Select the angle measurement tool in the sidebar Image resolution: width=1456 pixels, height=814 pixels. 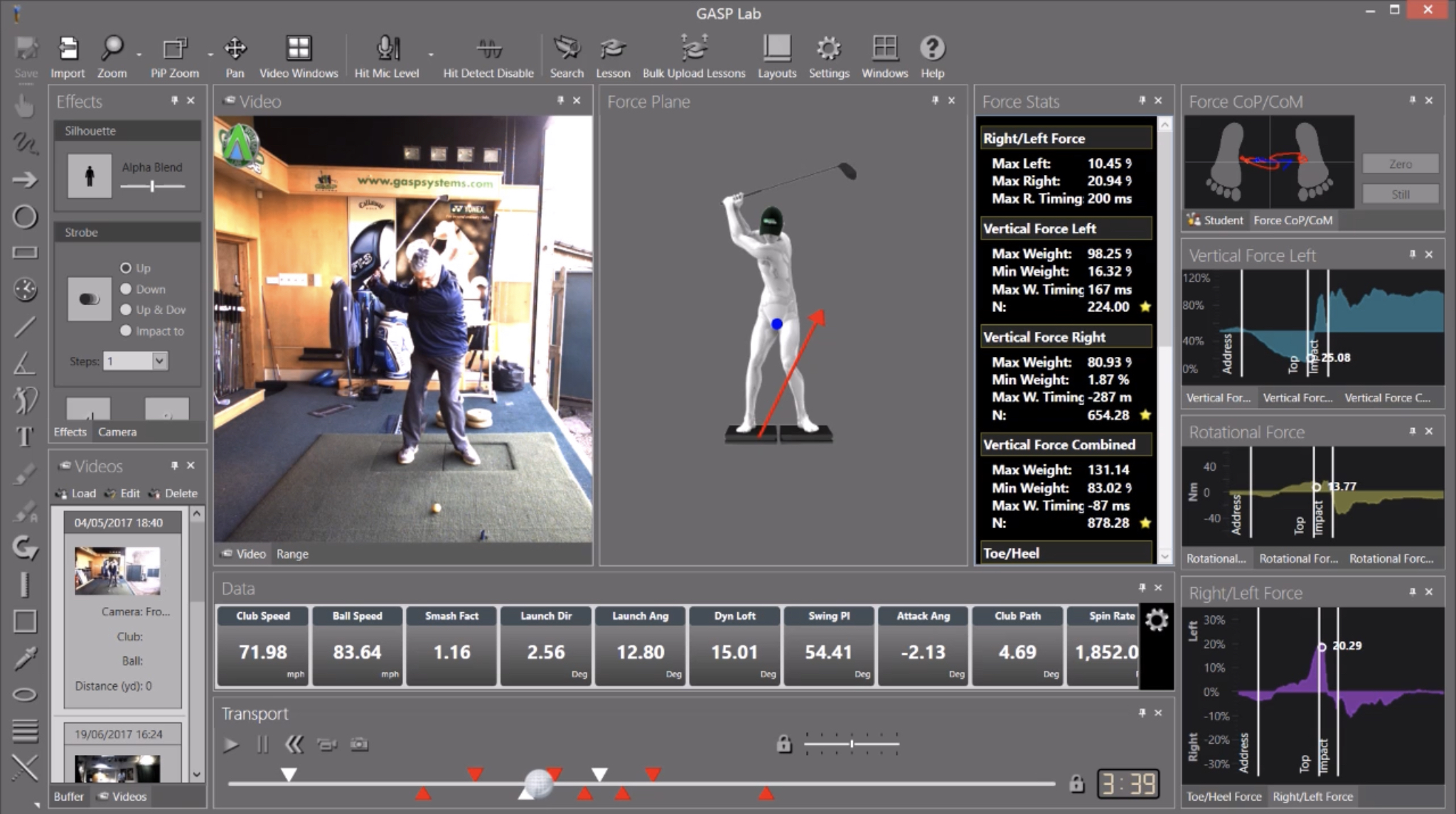[x=24, y=363]
